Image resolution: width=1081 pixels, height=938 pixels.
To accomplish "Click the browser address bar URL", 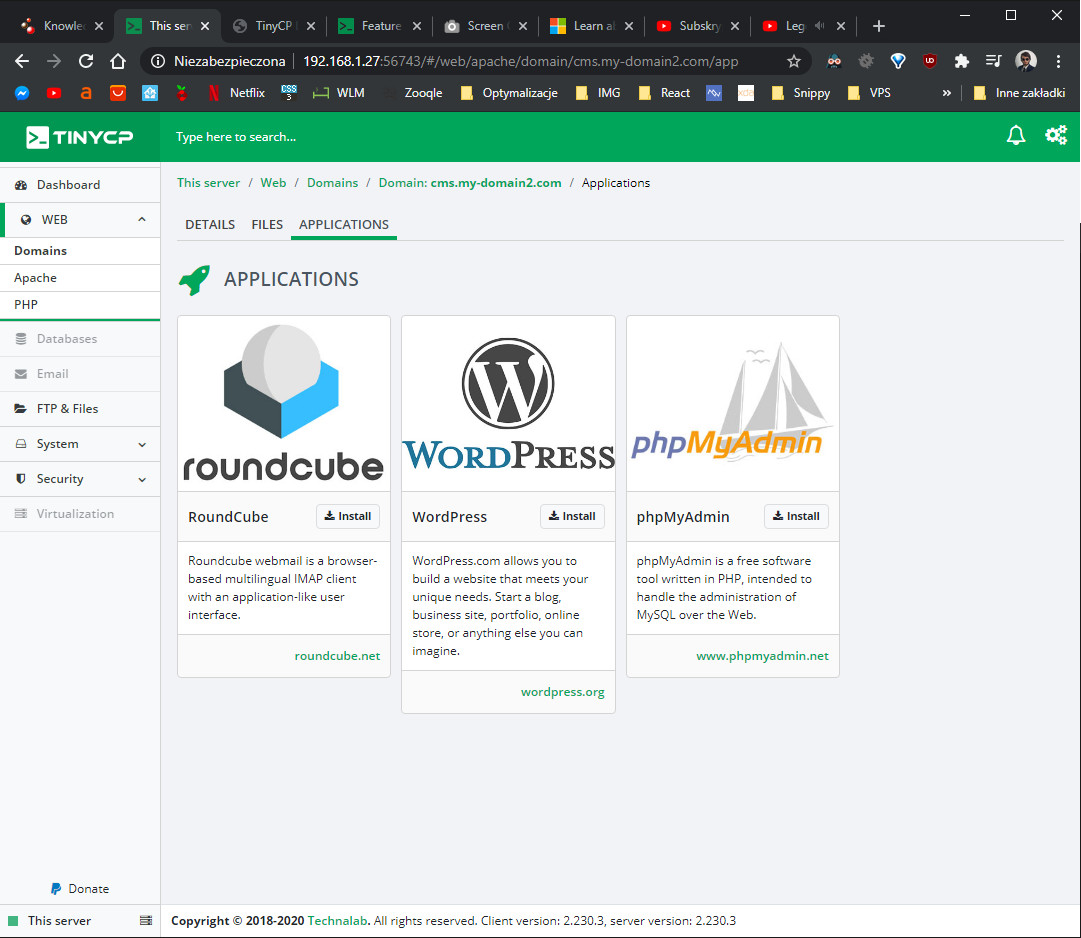I will coord(521,61).
